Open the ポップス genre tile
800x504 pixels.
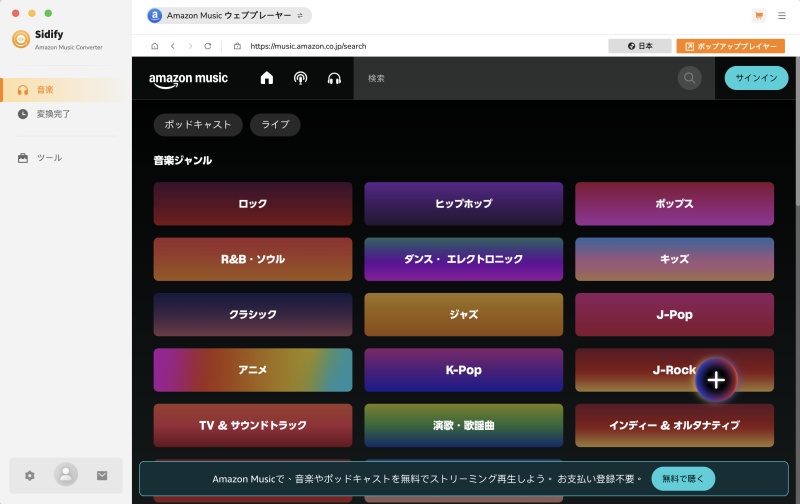pos(674,204)
